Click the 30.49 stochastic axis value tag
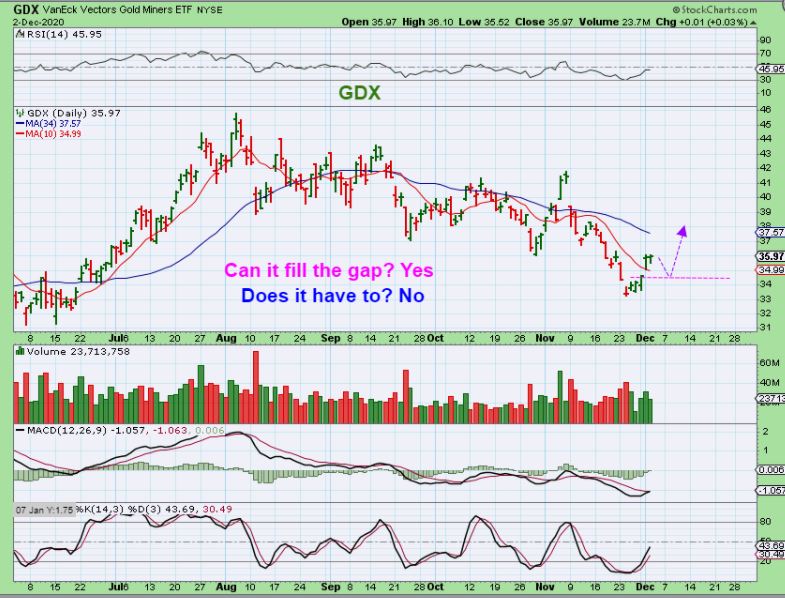785x598 pixels. [771, 554]
